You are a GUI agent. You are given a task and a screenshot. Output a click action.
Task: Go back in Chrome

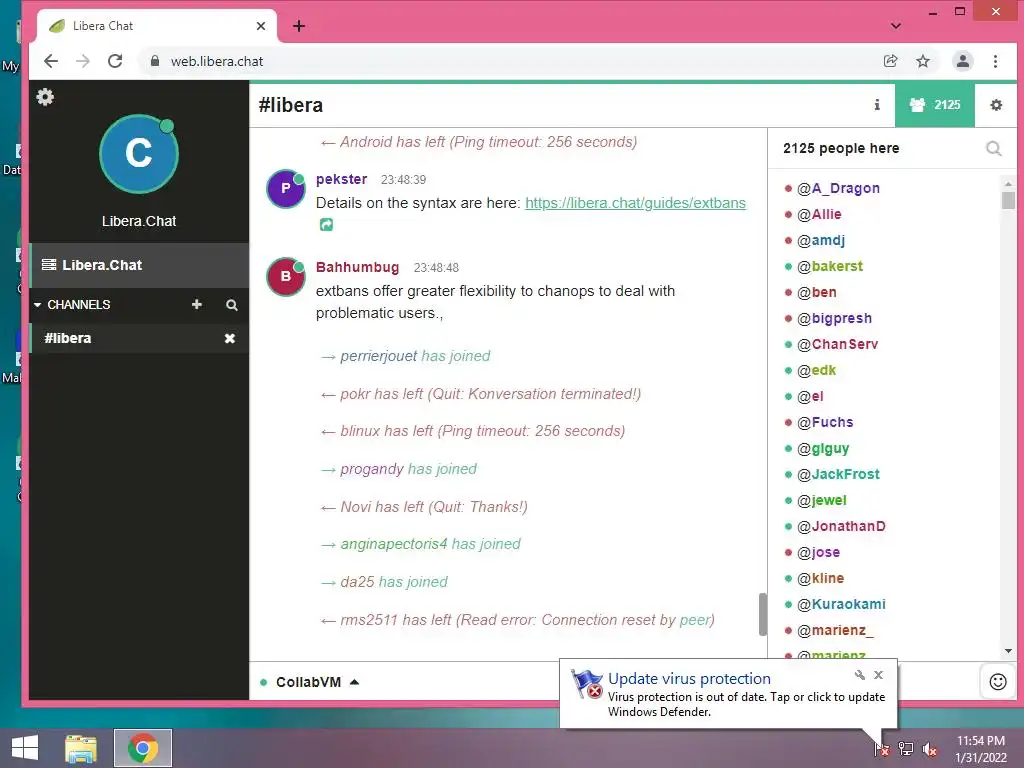tap(51, 61)
